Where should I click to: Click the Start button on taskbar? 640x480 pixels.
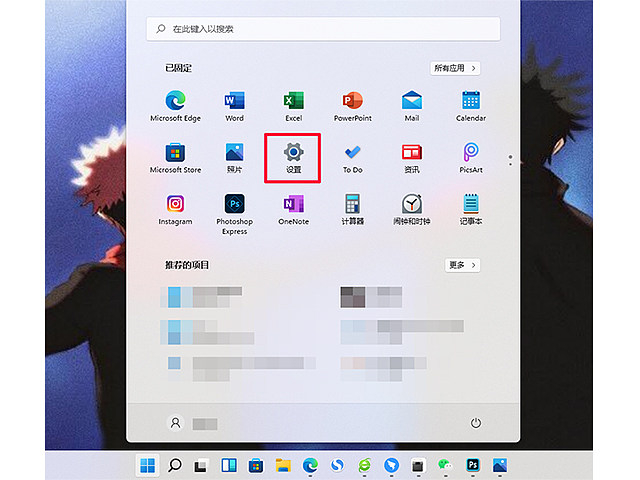[147, 465]
